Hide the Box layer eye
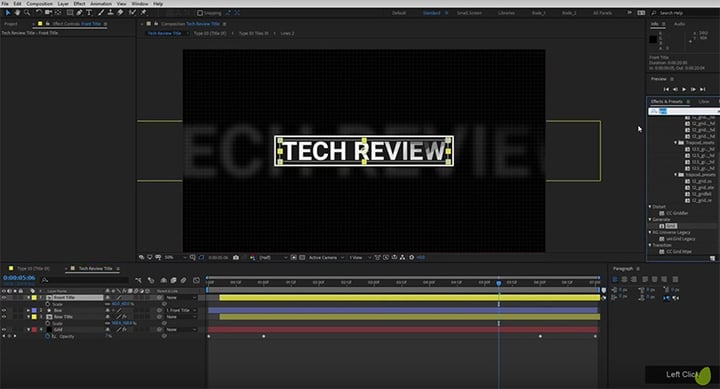720x389 pixels. (4, 310)
